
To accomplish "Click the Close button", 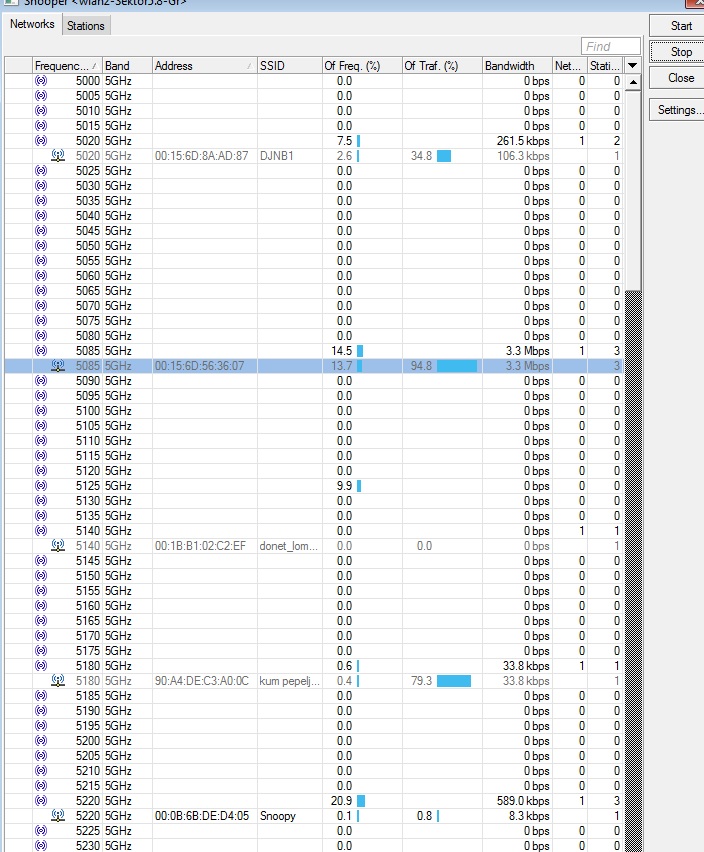I will click(x=678, y=78).
